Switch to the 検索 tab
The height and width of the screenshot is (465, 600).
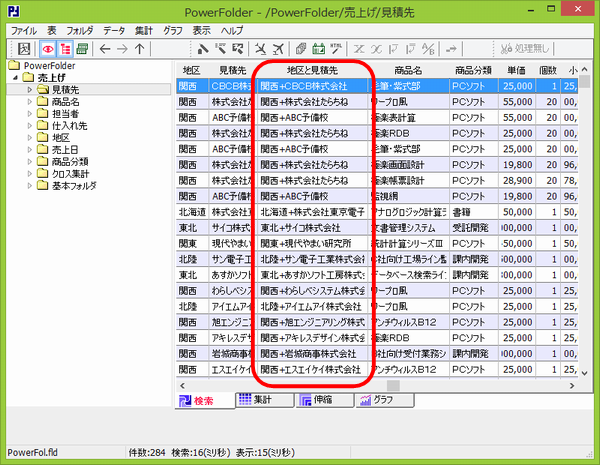pos(205,400)
